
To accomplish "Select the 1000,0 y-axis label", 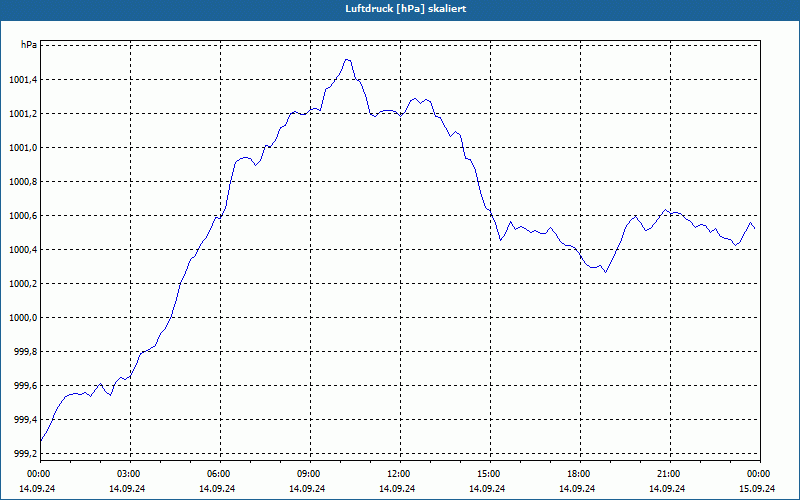I will [x=23, y=318].
